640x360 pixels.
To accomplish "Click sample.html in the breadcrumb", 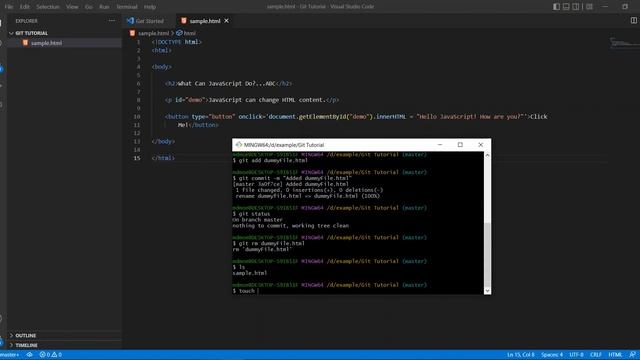I will click(x=153, y=33).
